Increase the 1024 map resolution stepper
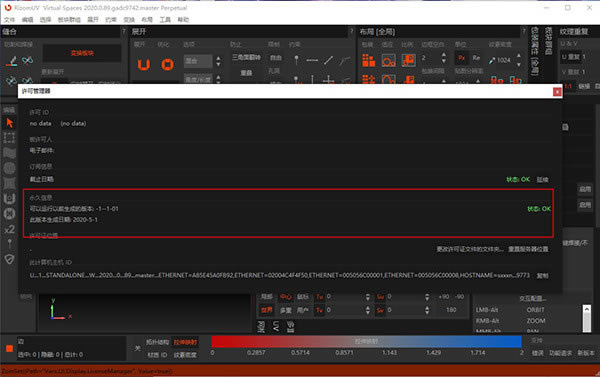The image size is (600, 377). point(518,55)
